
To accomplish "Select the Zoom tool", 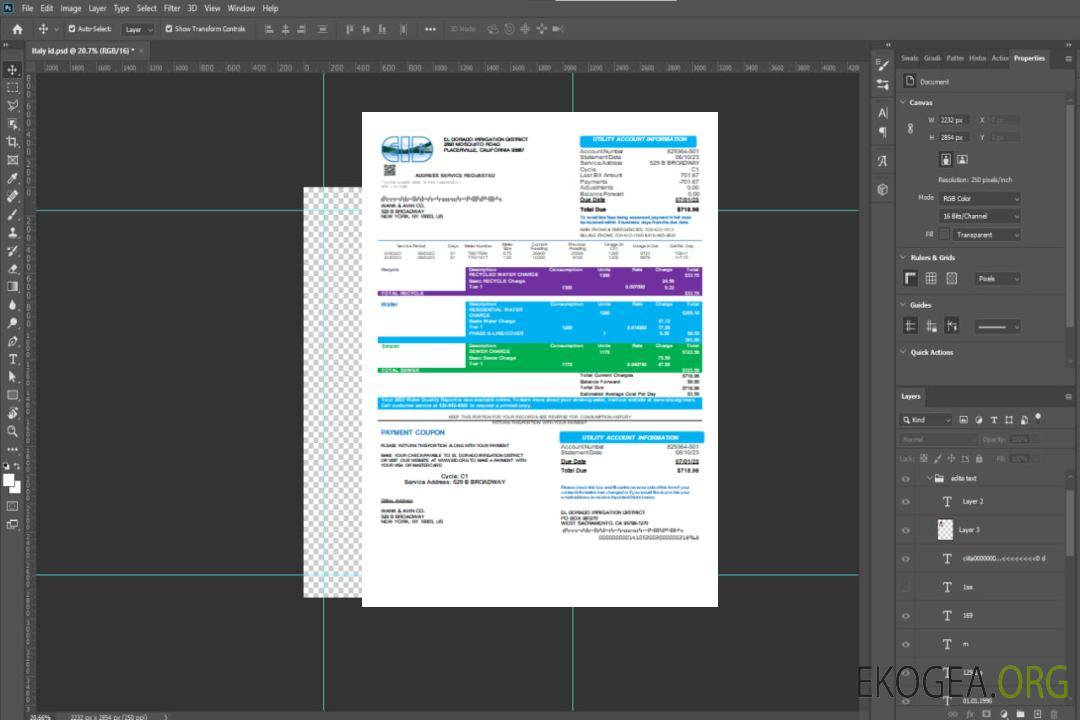I will [13, 431].
